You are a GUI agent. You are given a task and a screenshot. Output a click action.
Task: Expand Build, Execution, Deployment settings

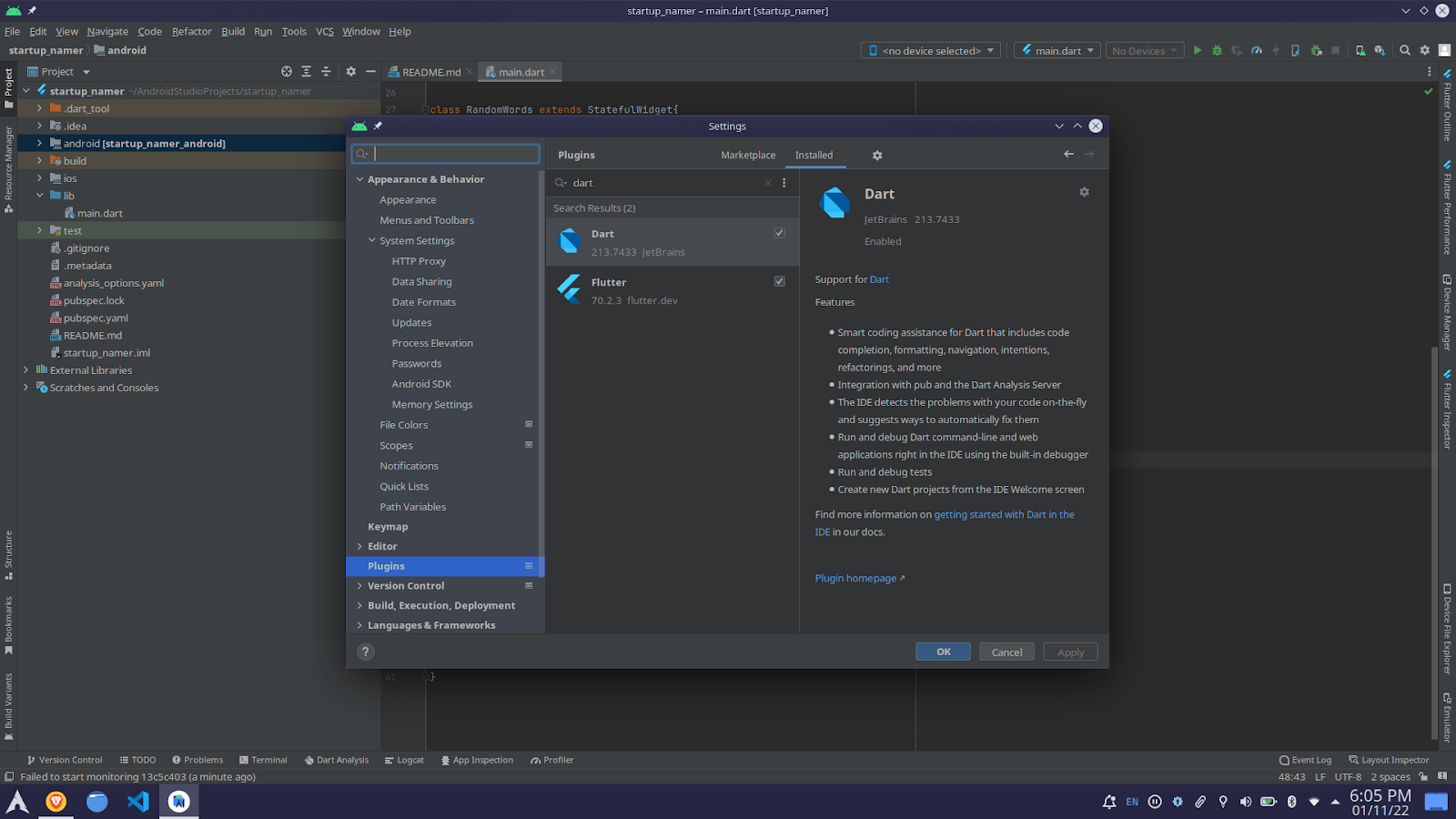pyautogui.click(x=360, y=605)
